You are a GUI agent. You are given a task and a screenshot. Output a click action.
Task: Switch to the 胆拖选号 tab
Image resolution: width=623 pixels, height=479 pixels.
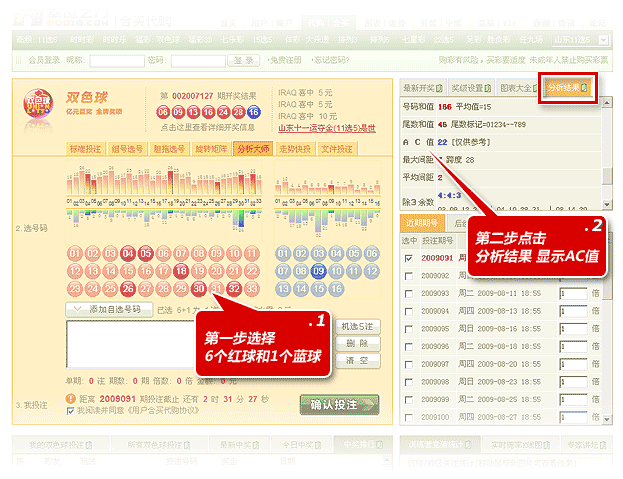[169, 149]
